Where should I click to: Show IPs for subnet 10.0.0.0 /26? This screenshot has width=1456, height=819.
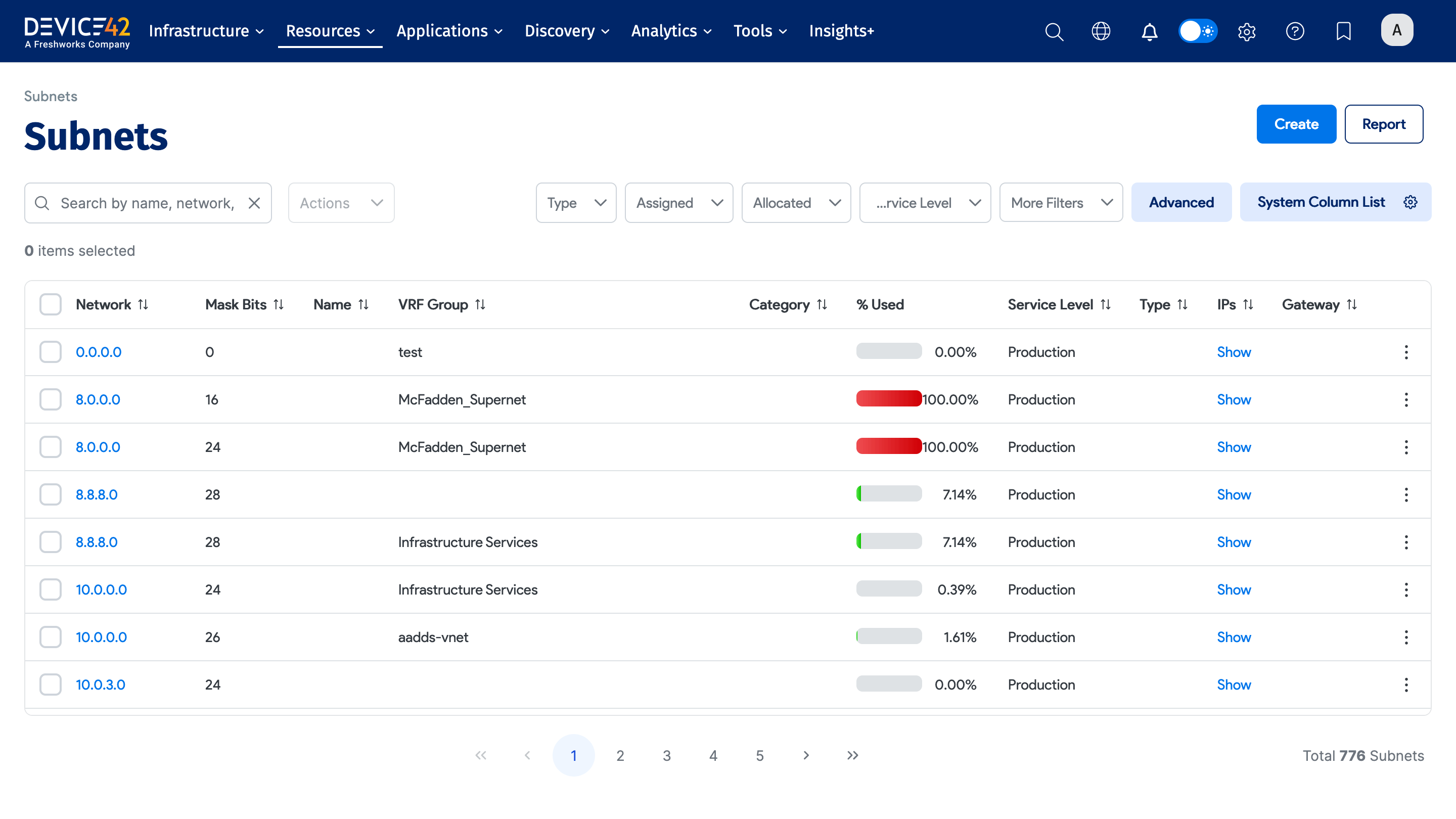pyautogui.click(x=1234, y=637)
